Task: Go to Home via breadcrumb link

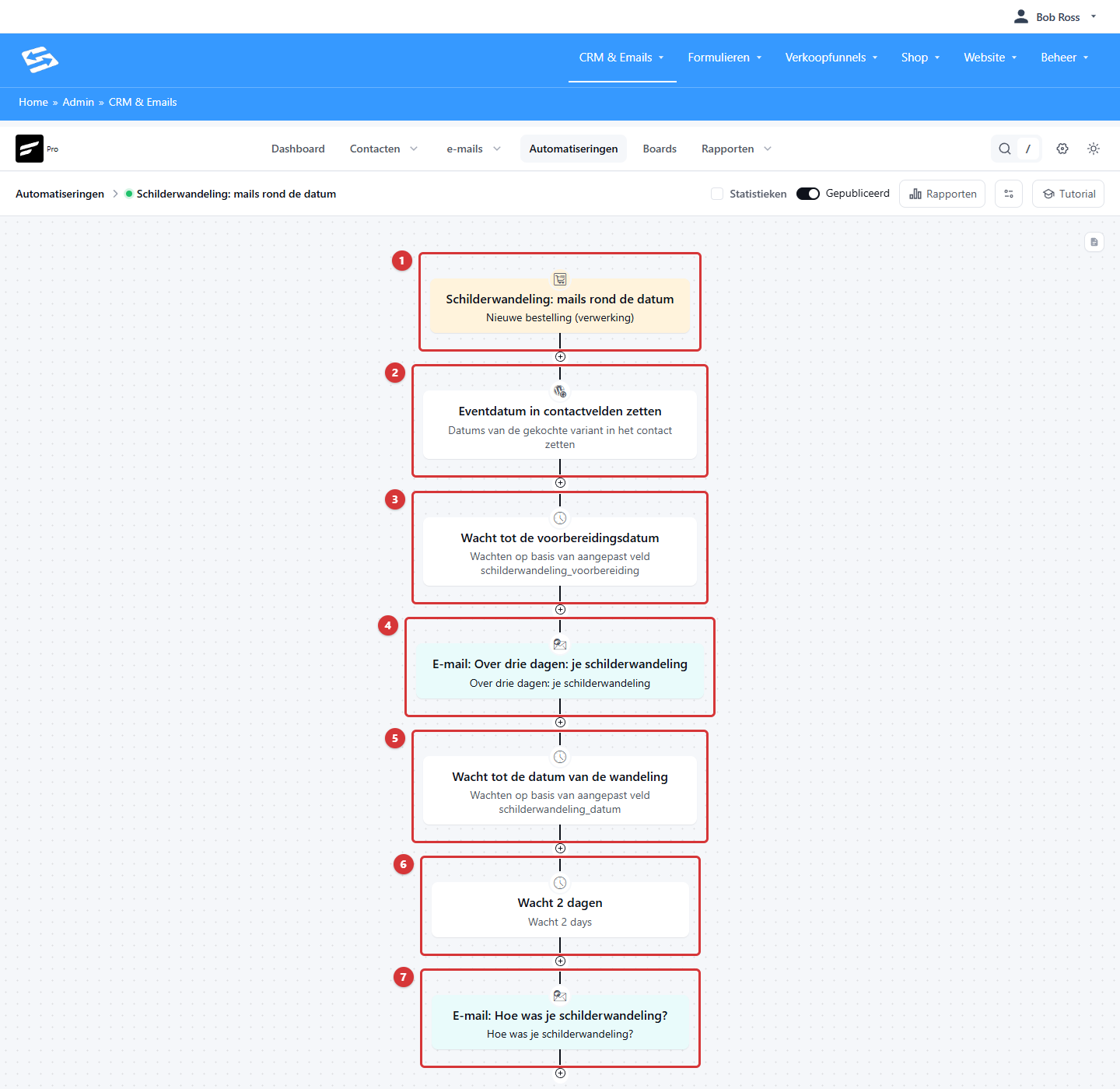Action: pos(33,102)
